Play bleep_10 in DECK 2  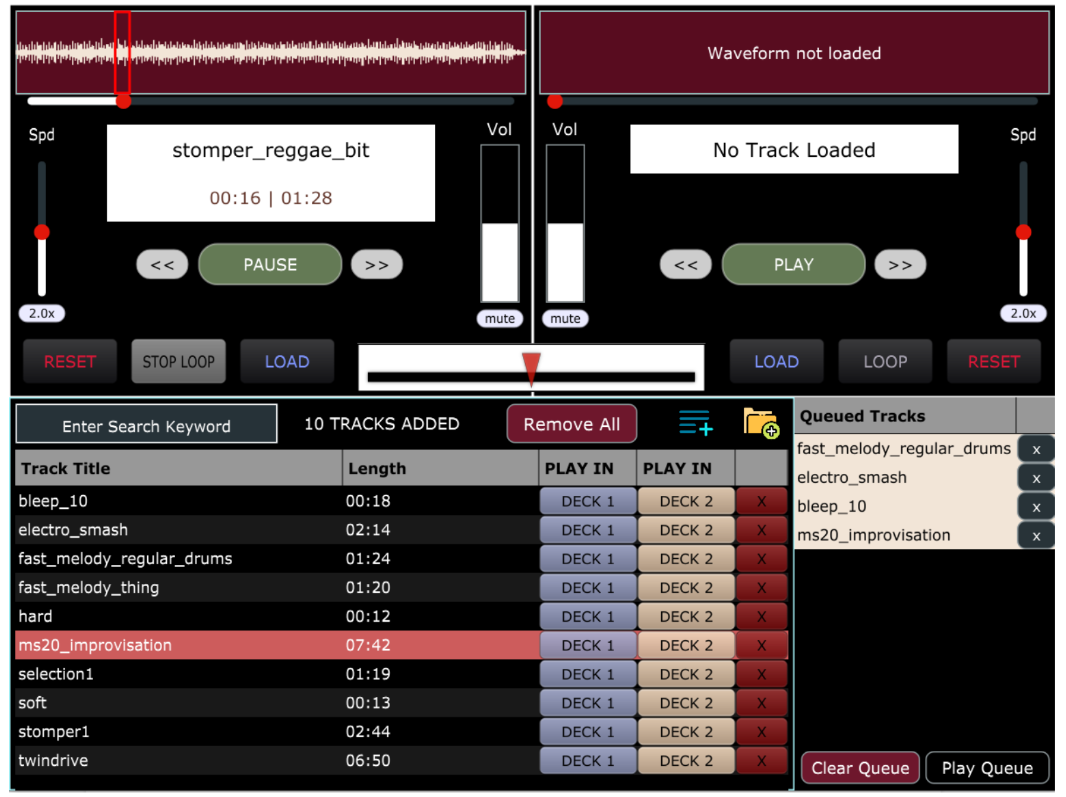tap(686, 501)
